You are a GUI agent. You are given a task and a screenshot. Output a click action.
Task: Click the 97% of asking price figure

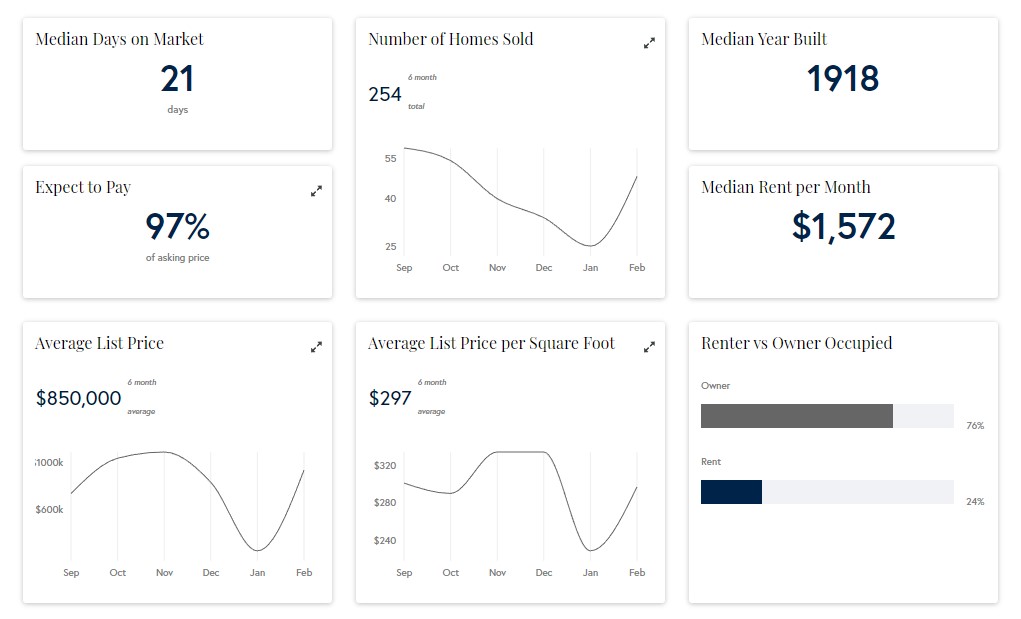(x=177, y=227)
